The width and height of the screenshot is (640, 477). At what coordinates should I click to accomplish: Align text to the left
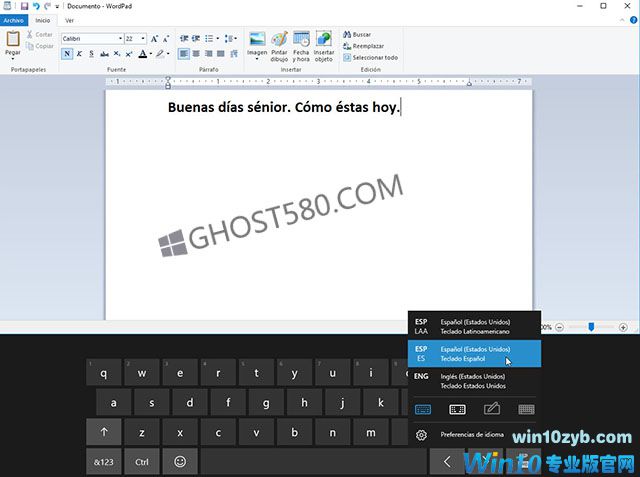(184, 53)
